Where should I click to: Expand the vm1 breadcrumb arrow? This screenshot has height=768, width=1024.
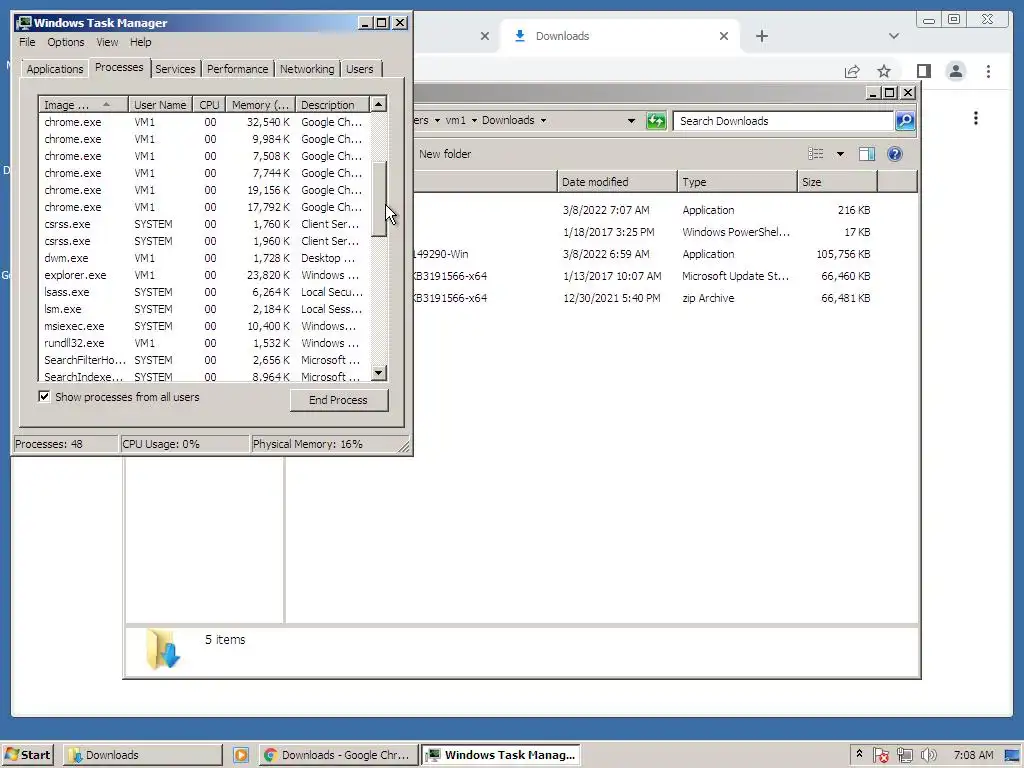[x=474, y=120]
